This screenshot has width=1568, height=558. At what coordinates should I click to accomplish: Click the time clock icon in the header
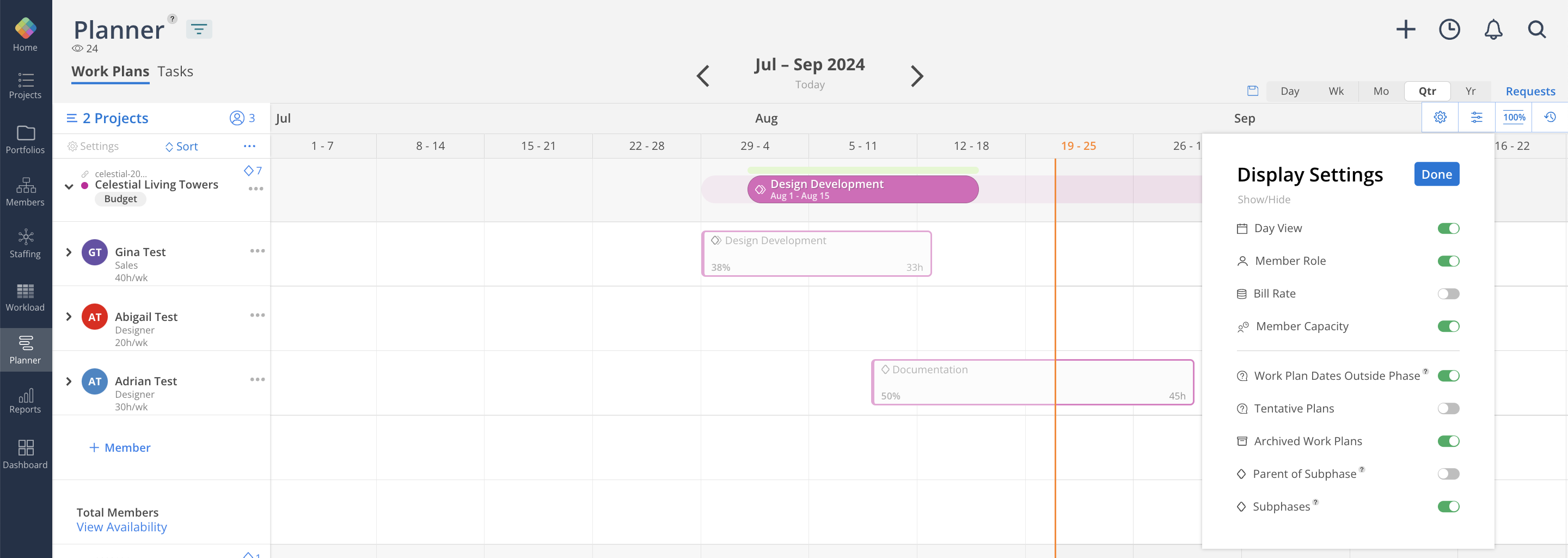pos(1449,29)
